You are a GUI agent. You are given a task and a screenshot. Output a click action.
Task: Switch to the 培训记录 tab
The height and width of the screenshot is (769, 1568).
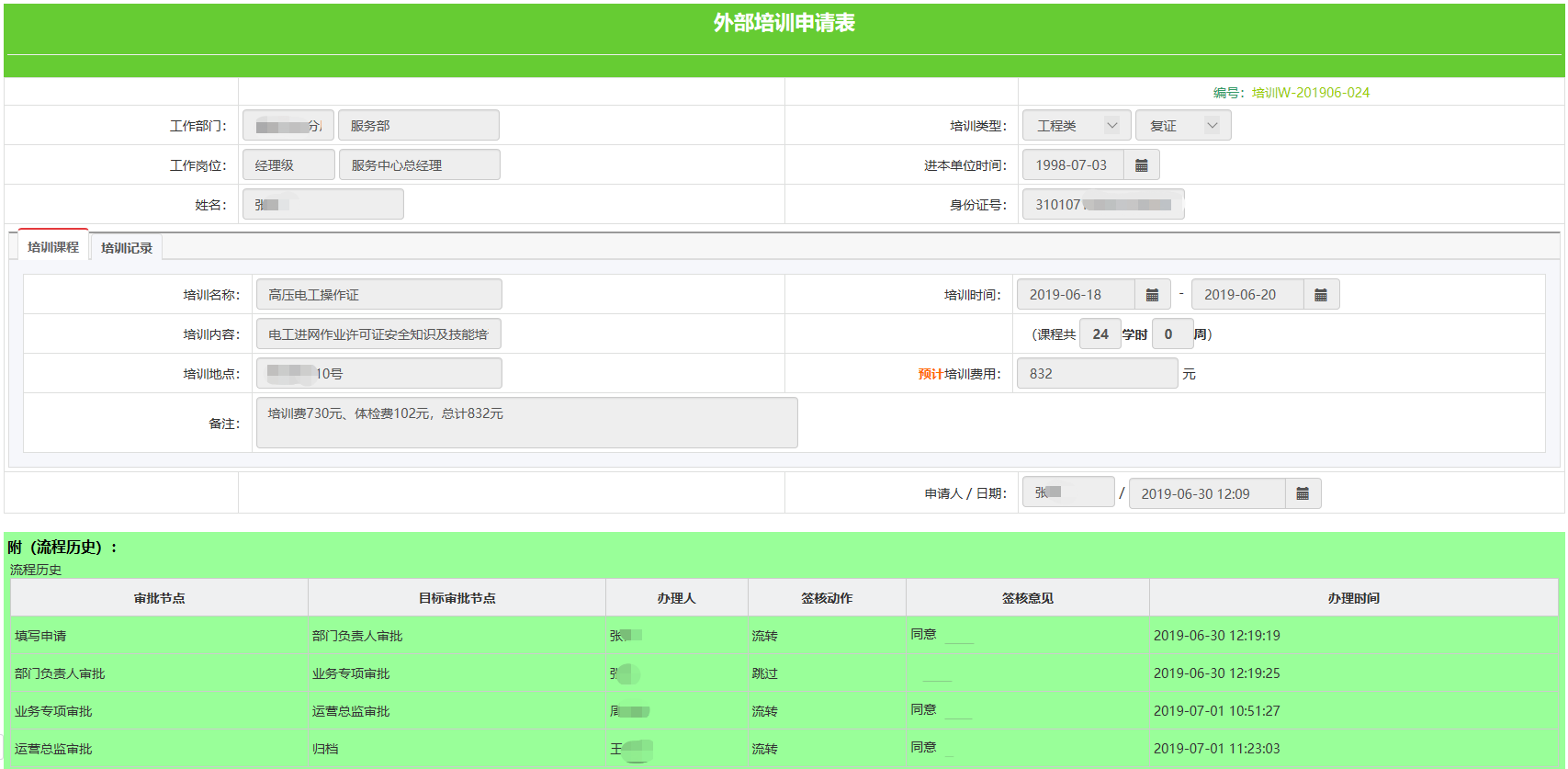127,248
